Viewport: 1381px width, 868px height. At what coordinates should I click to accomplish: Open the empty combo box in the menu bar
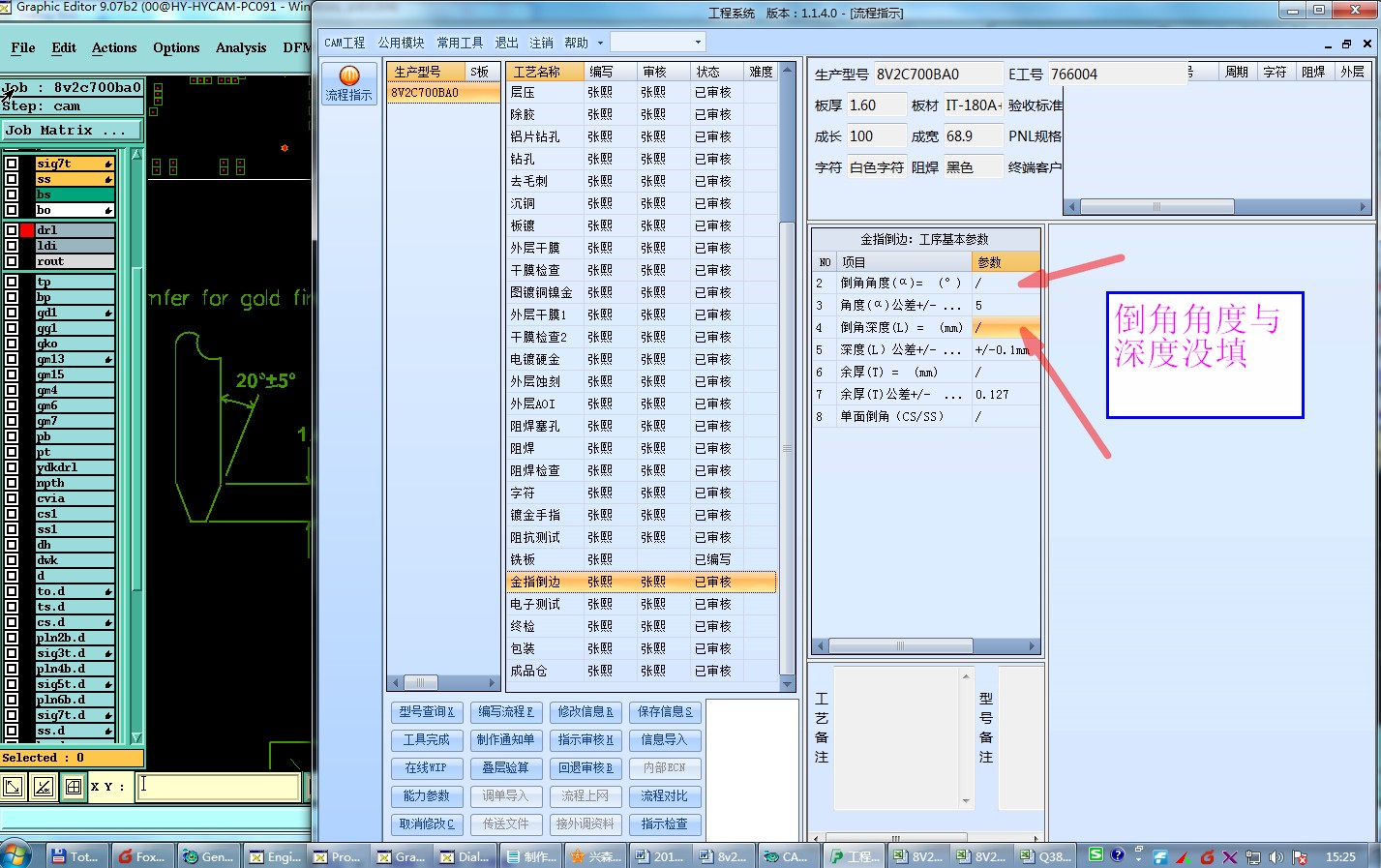(x=657, y=43)
